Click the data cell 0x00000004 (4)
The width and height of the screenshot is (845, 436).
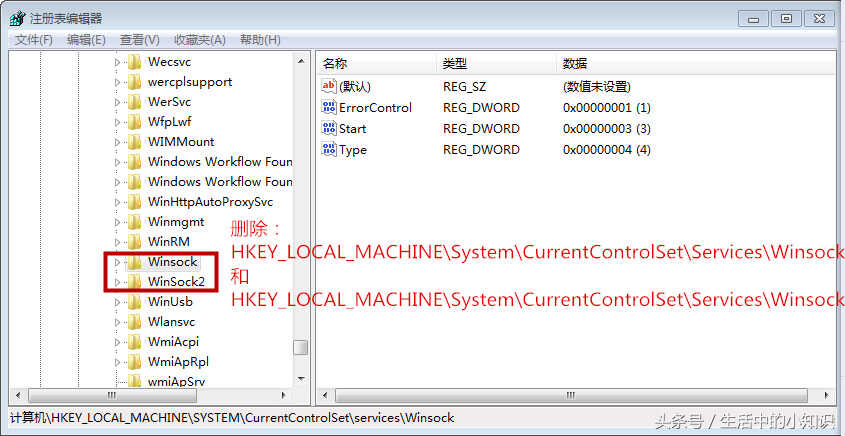(x=607, y=150)
